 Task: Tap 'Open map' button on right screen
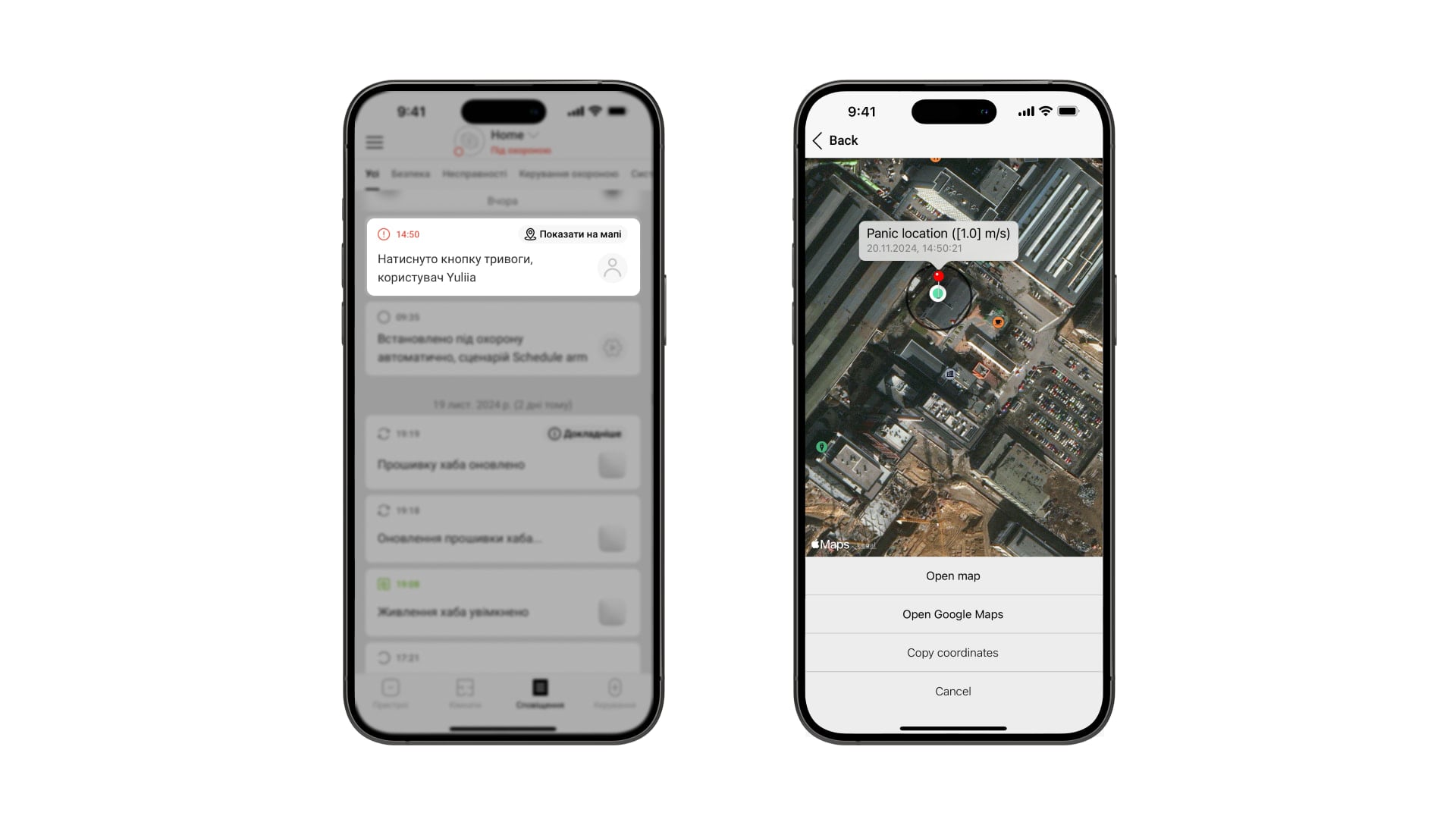(953, 575)
